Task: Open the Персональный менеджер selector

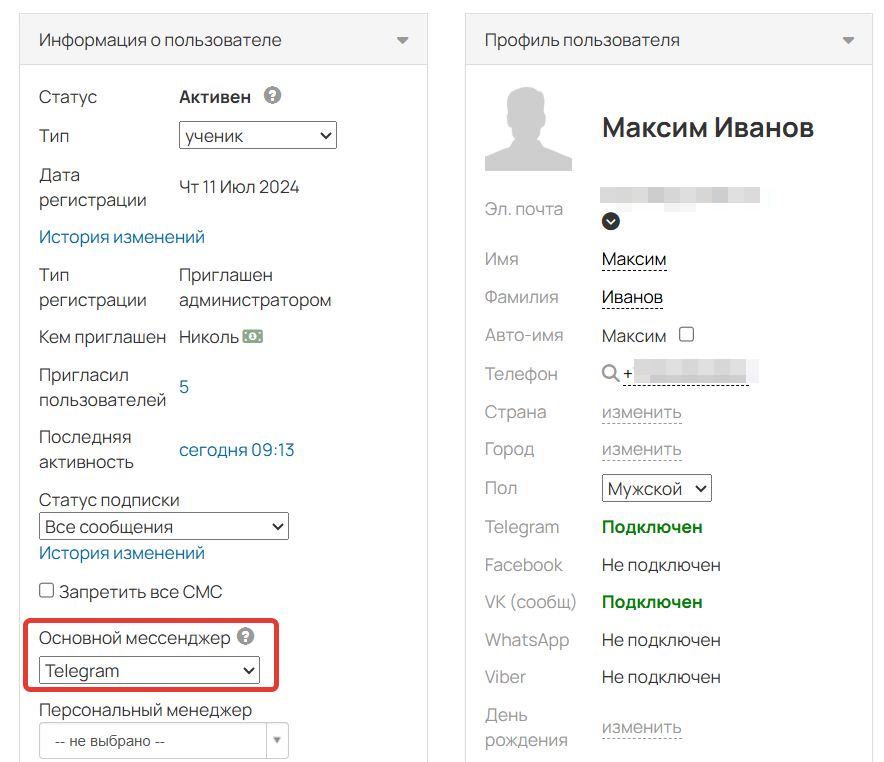Action: pyautogui.click(x=163, y=740)
